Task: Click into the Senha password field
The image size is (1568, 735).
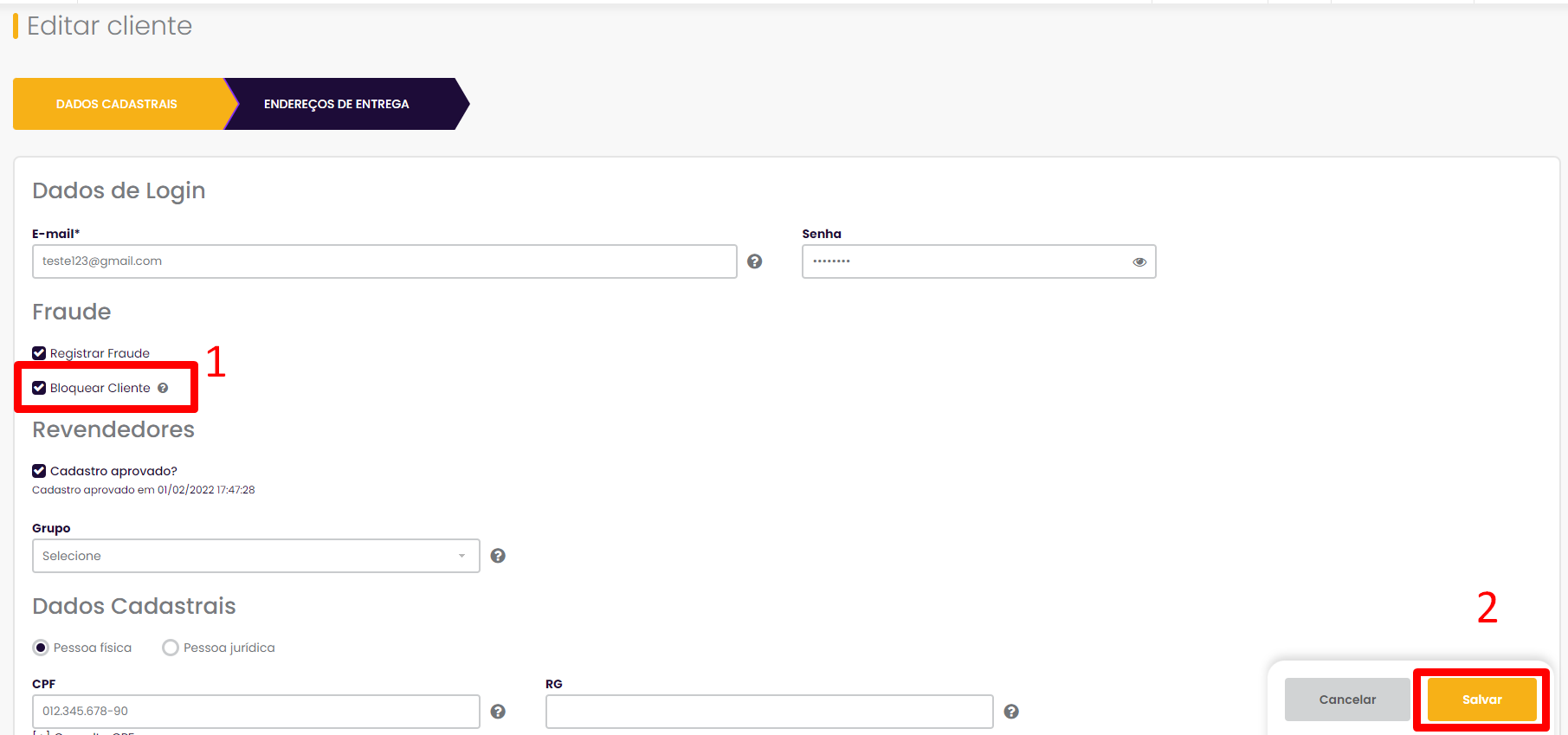Action: pos(979,261)
